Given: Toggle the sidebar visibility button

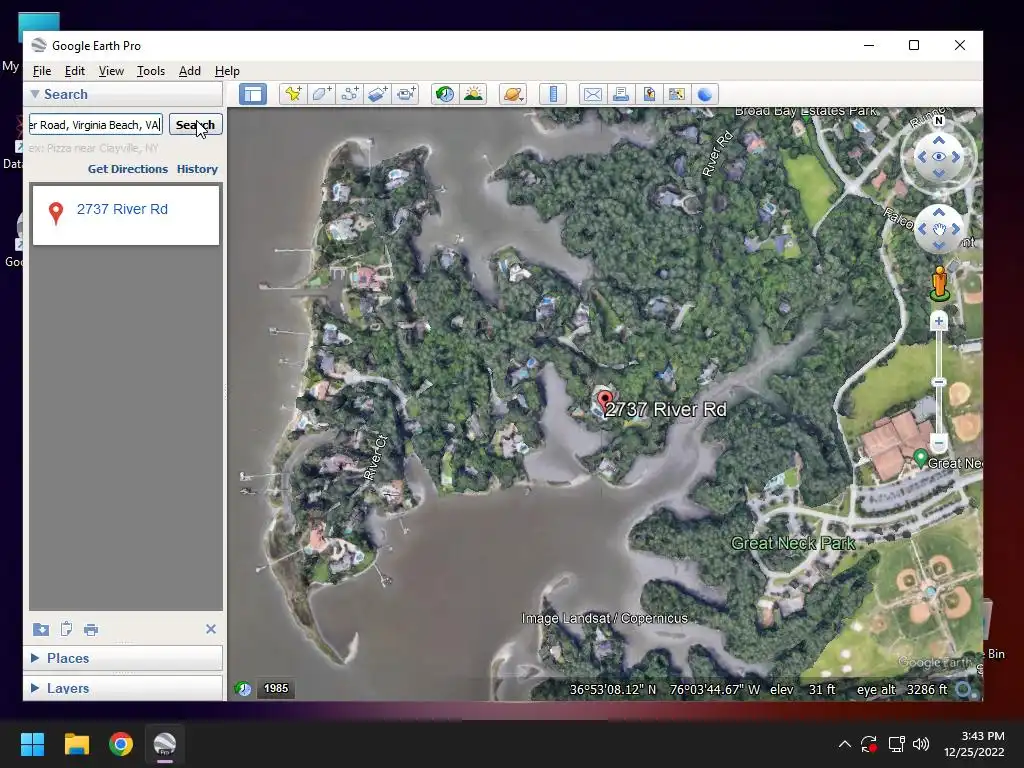Looking at the screenshot, I should click(x=253, y=94).
